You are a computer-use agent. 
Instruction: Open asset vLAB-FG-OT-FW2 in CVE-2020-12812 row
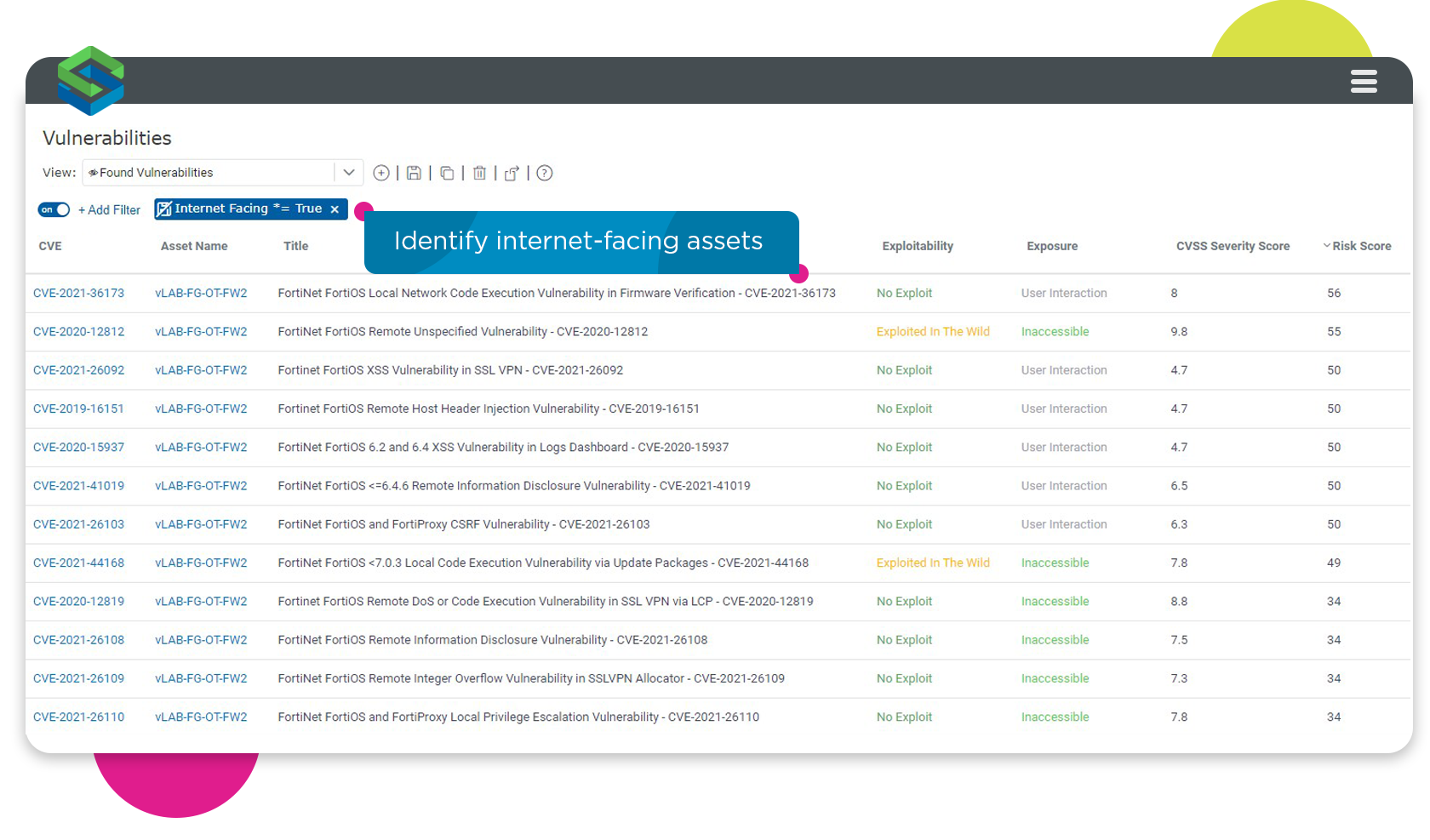pos(201,332)
